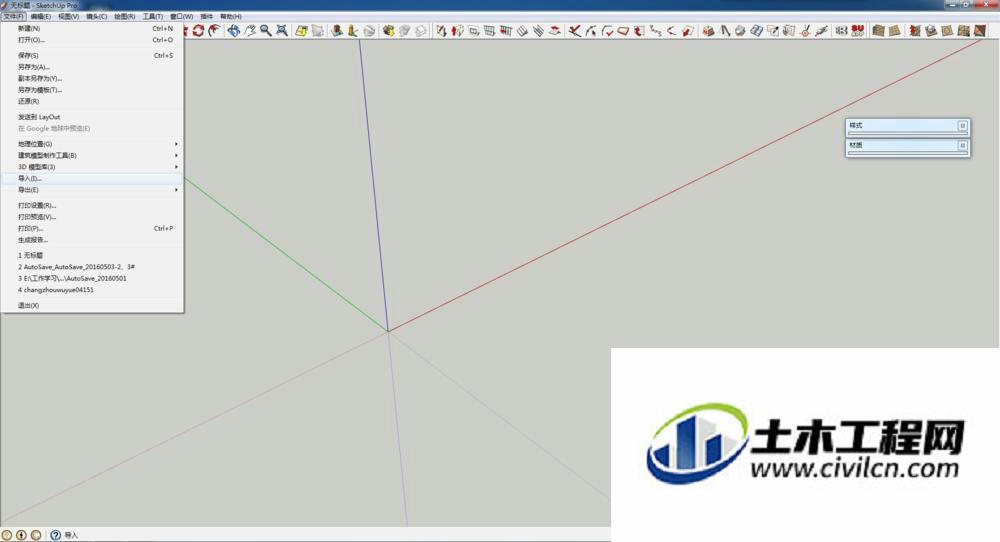1000x542 pixels.
Task: Click the red Rotate tool icon
Action: point(198,31)
